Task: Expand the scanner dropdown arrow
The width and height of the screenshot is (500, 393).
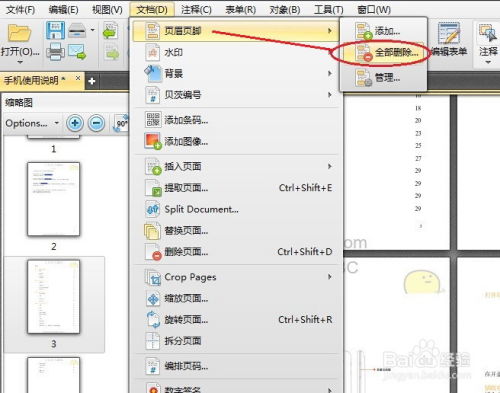Action: coord(93,30)
